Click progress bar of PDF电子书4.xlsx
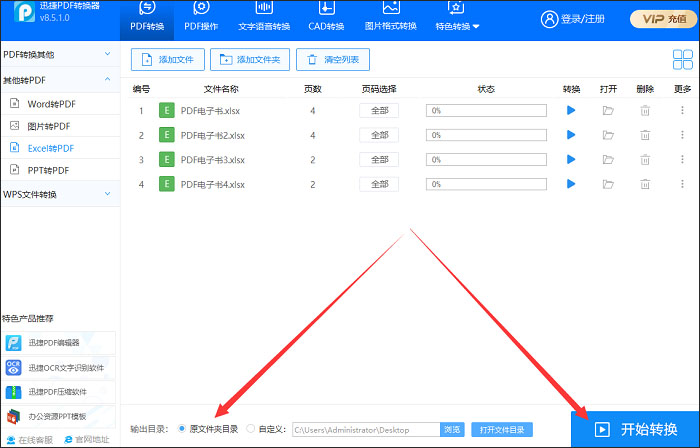This screenshot has width=700, height=448. pyautogui.click(x=486, y=184)
